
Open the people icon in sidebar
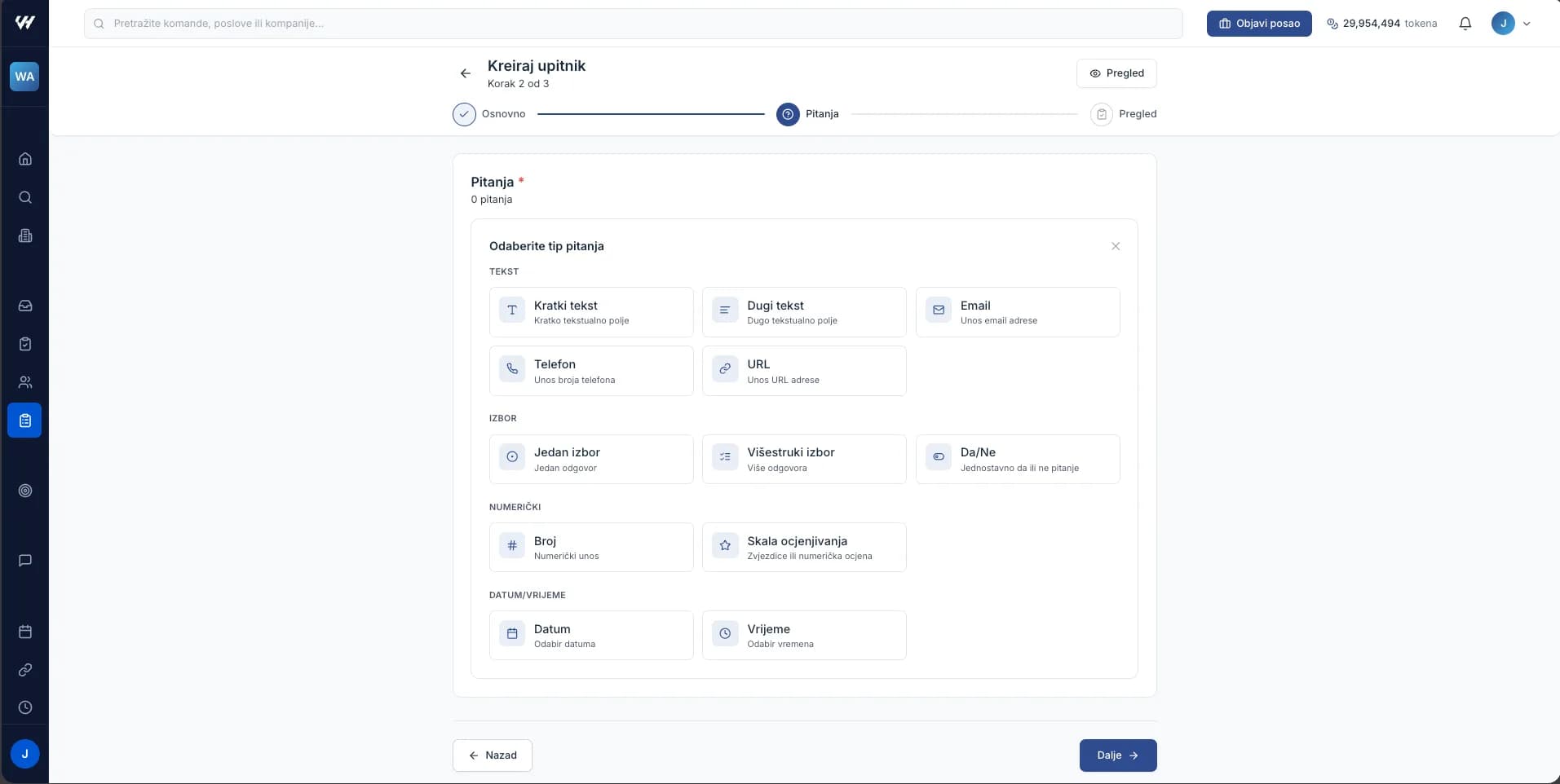point(25,382)
